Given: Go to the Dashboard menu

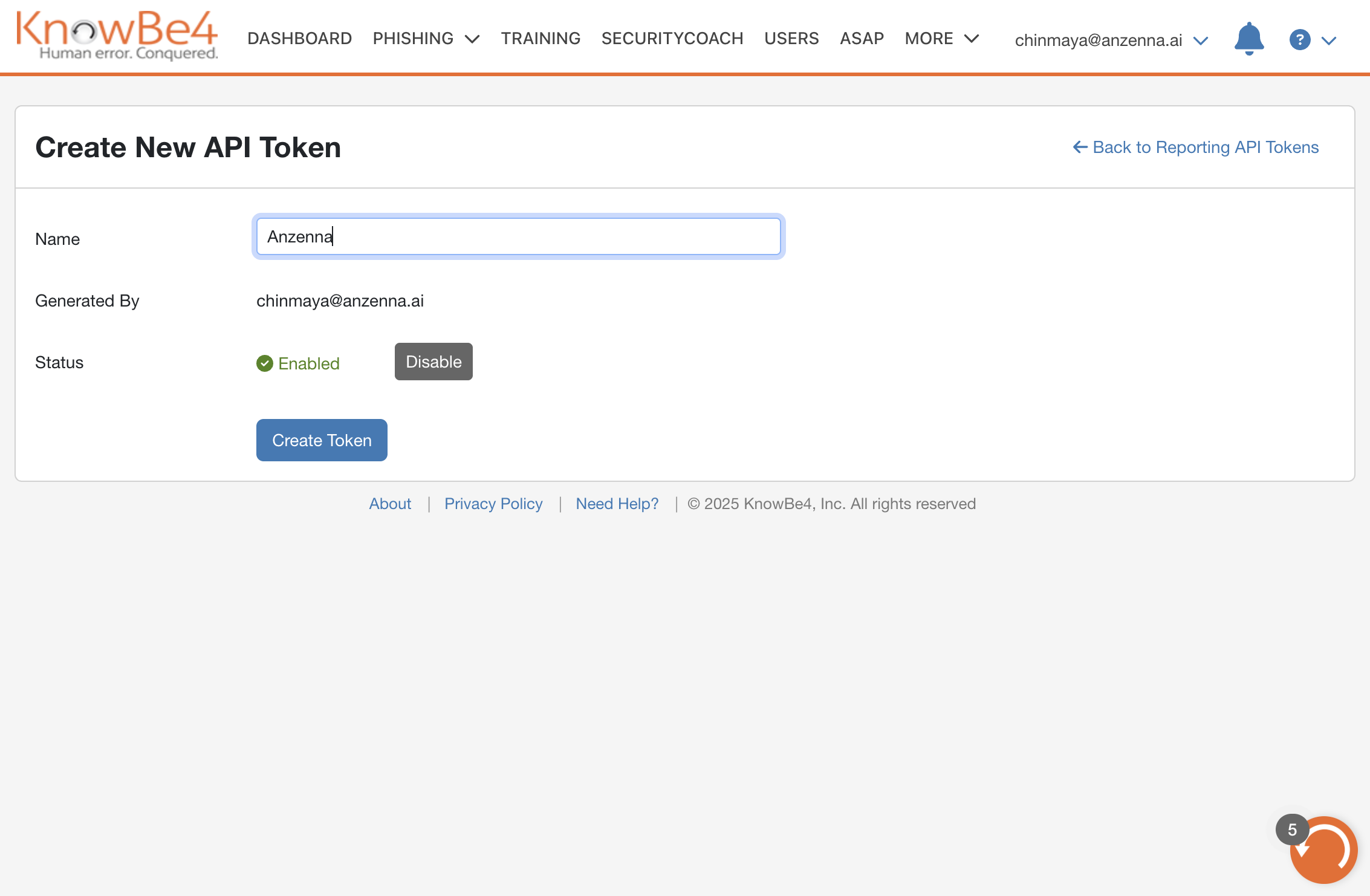Looking at the screenshot, I should (299, 39).
